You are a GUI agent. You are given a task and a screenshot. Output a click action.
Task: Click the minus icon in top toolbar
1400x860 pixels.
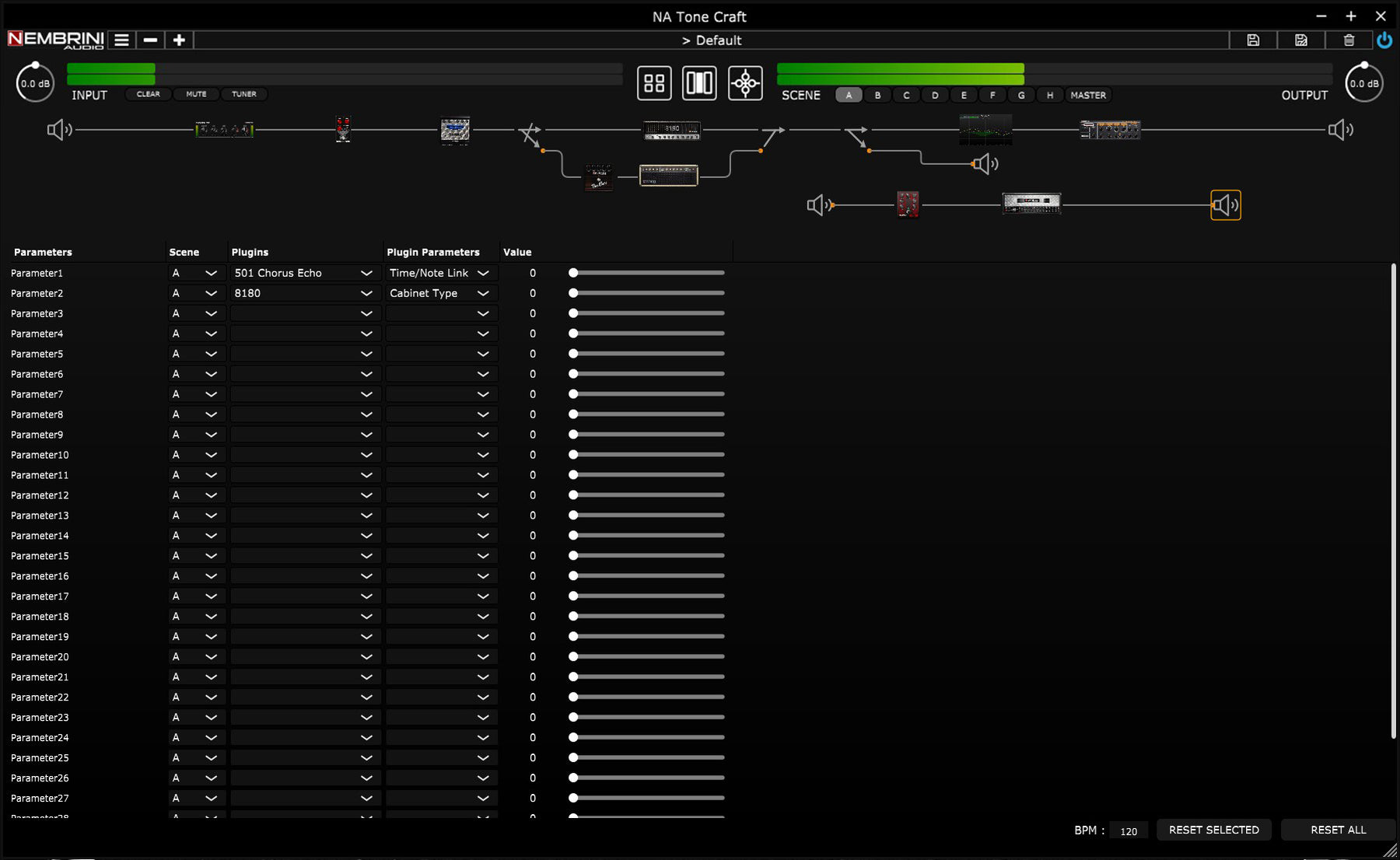point(150,40)
